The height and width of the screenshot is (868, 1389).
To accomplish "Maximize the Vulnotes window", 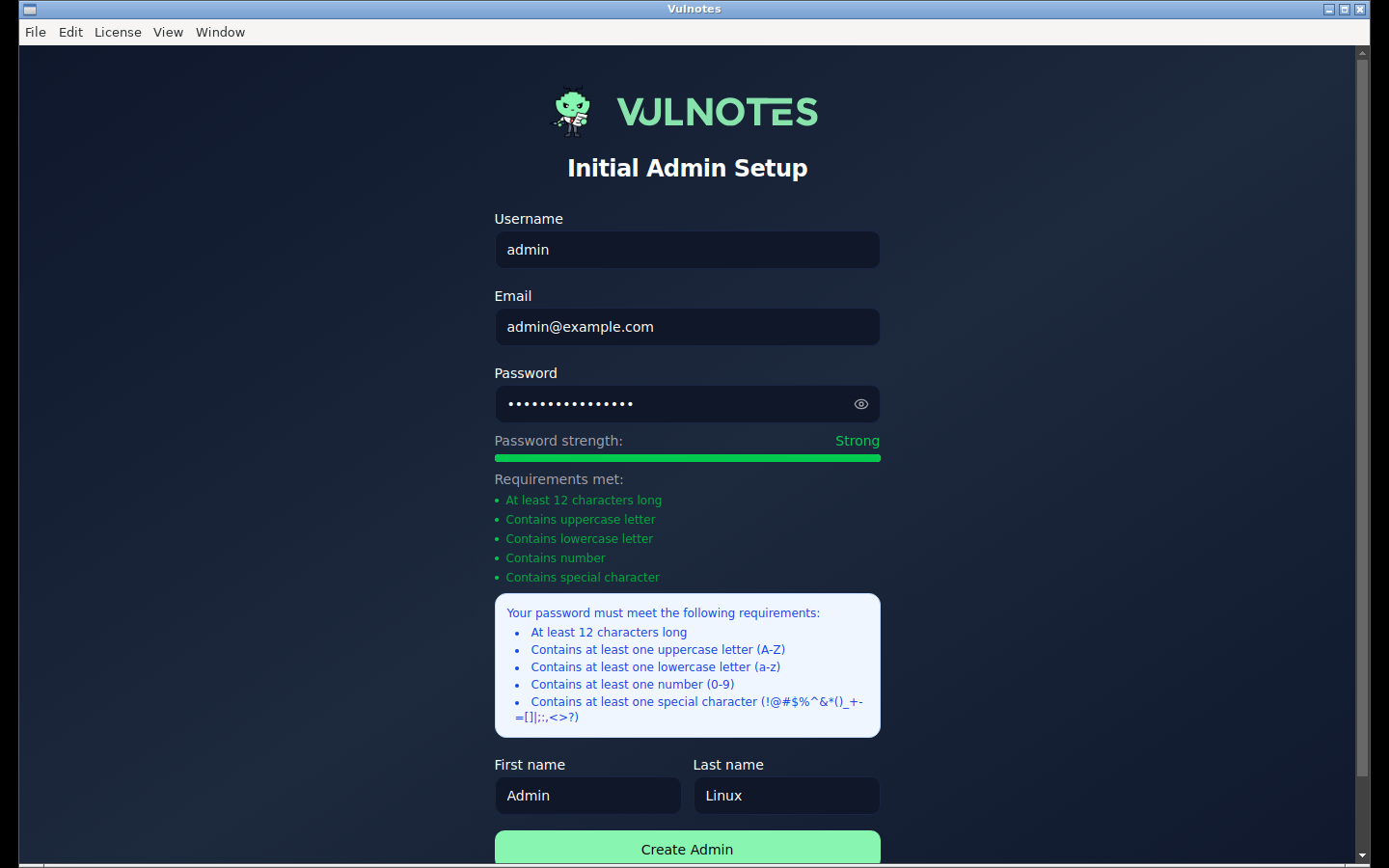I will [1345, 10].
